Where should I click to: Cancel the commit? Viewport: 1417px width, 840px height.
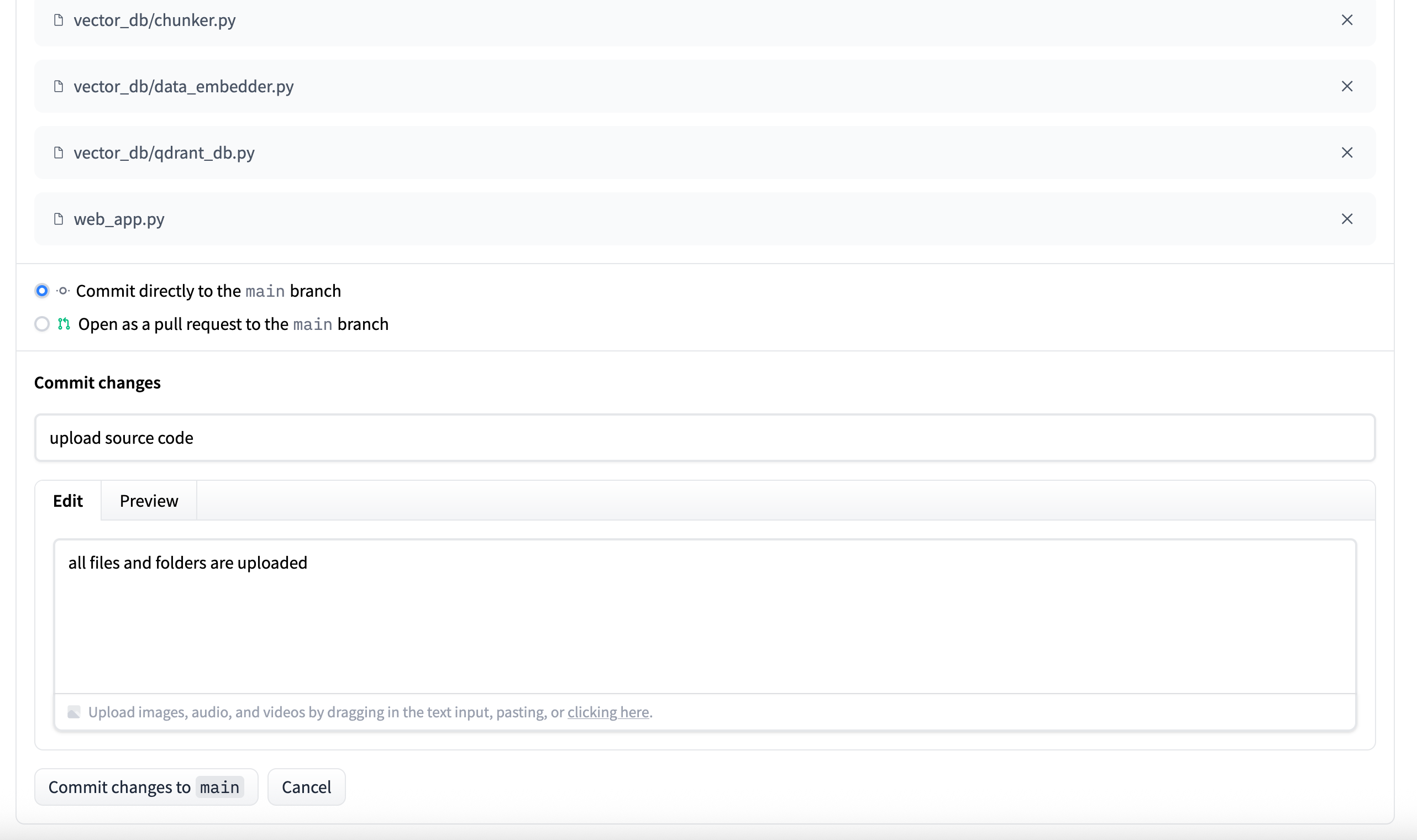pyautogui.click(x=306, y=786)
